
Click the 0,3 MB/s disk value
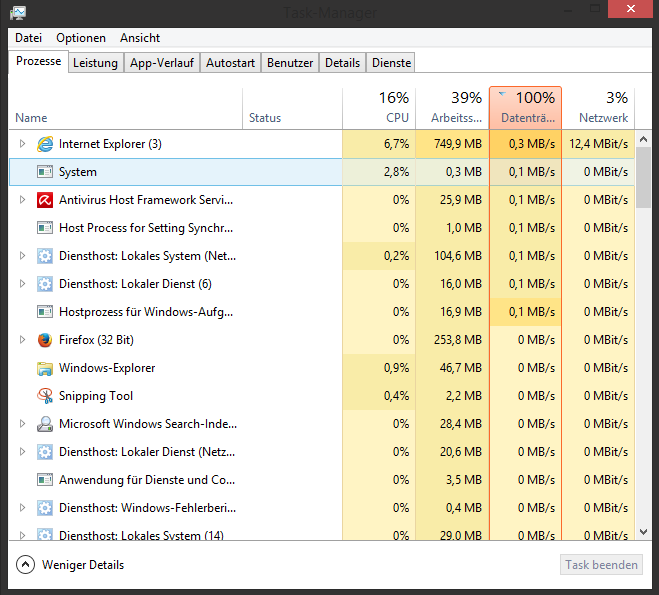coord(532,144)
